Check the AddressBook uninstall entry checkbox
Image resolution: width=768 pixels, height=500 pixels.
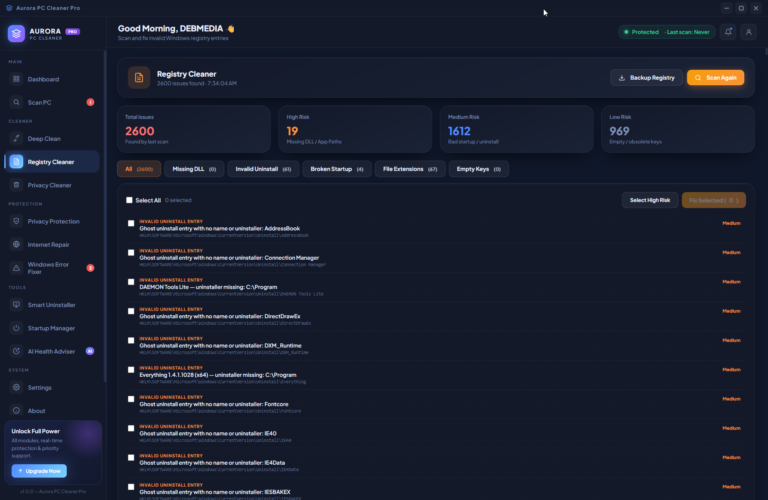pos(131,223)
